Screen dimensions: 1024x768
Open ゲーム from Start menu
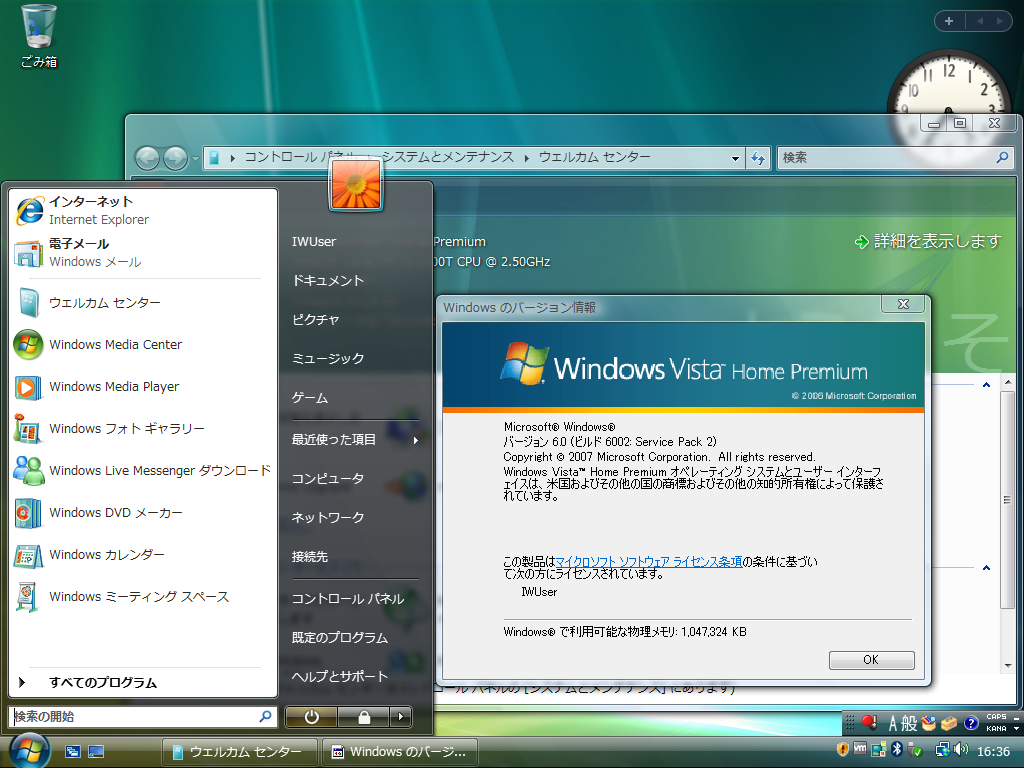click(356, 398)
